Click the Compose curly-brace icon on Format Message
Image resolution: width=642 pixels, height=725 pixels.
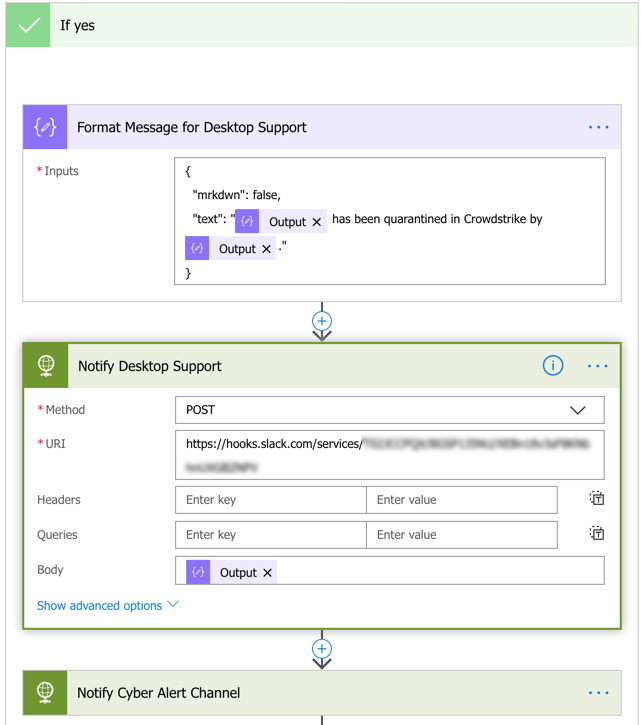coord(45,127)
